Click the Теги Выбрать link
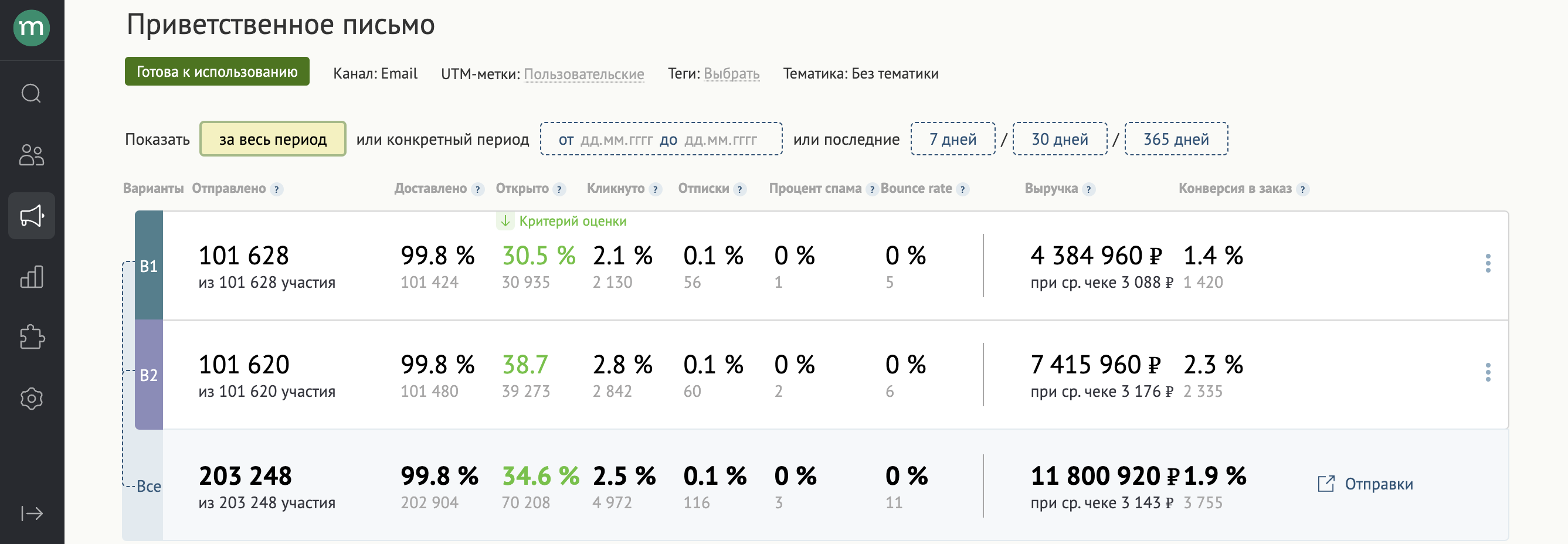 pos(732,74)
